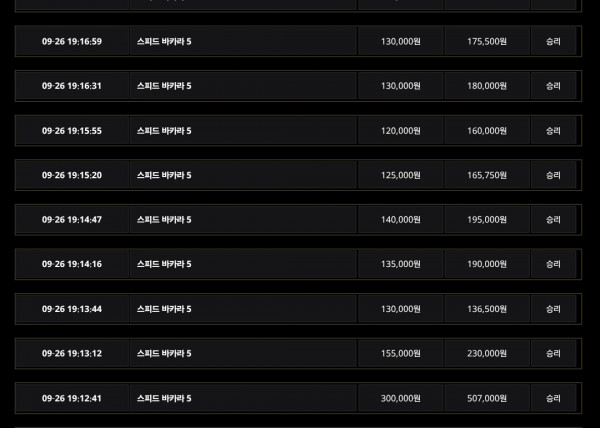The height and width of the screenshot is (428, 600).
Task: Select the 136,500원 payout amount
Action: 489,309
